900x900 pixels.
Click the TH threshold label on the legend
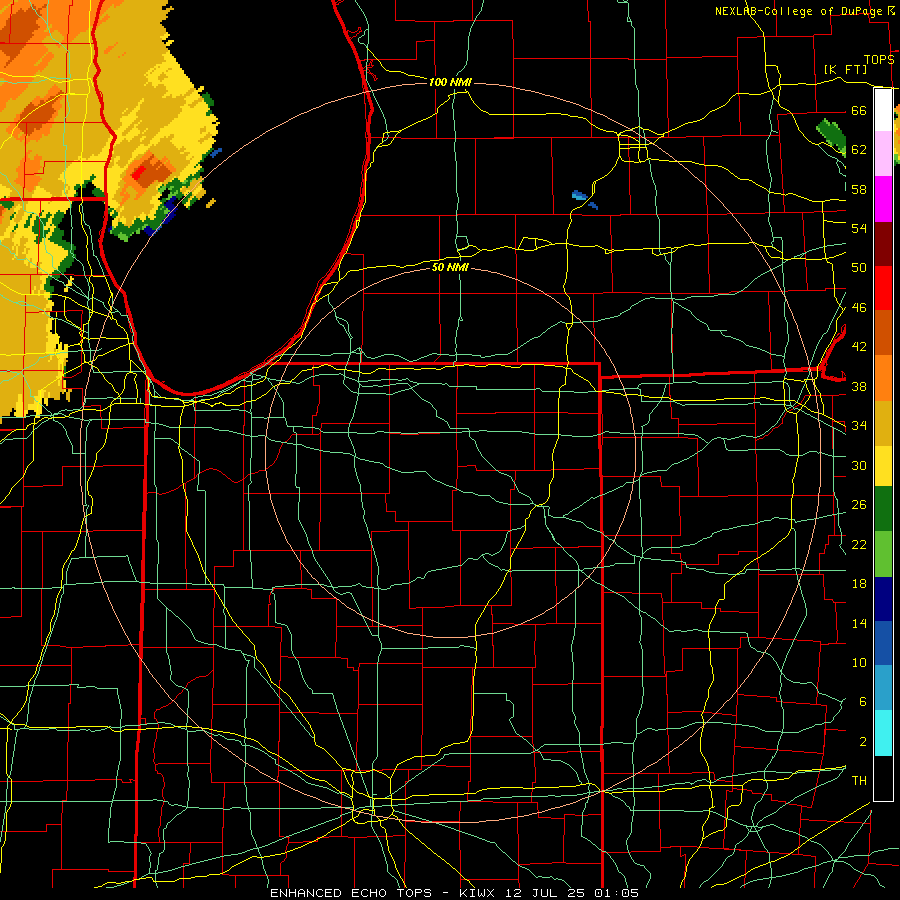859,781
